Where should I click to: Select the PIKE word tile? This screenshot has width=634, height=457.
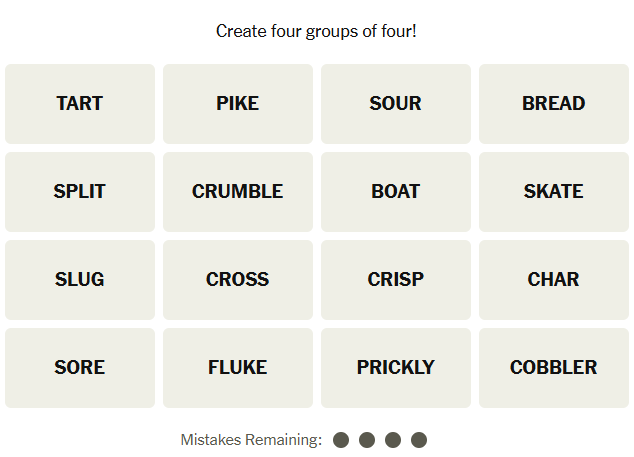coord(238,104)
